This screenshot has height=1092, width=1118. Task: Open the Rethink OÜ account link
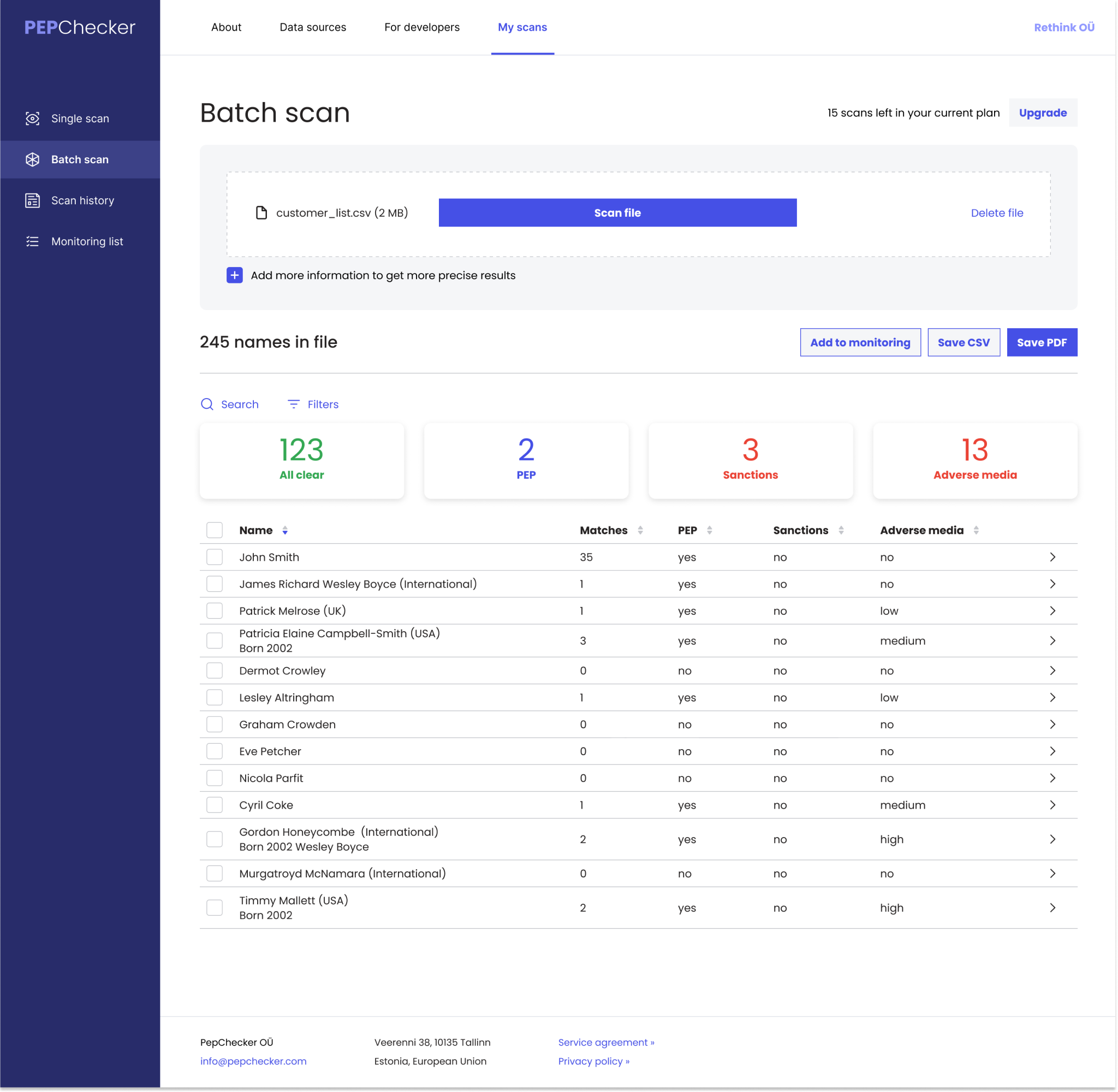[x=1064, y=27]
